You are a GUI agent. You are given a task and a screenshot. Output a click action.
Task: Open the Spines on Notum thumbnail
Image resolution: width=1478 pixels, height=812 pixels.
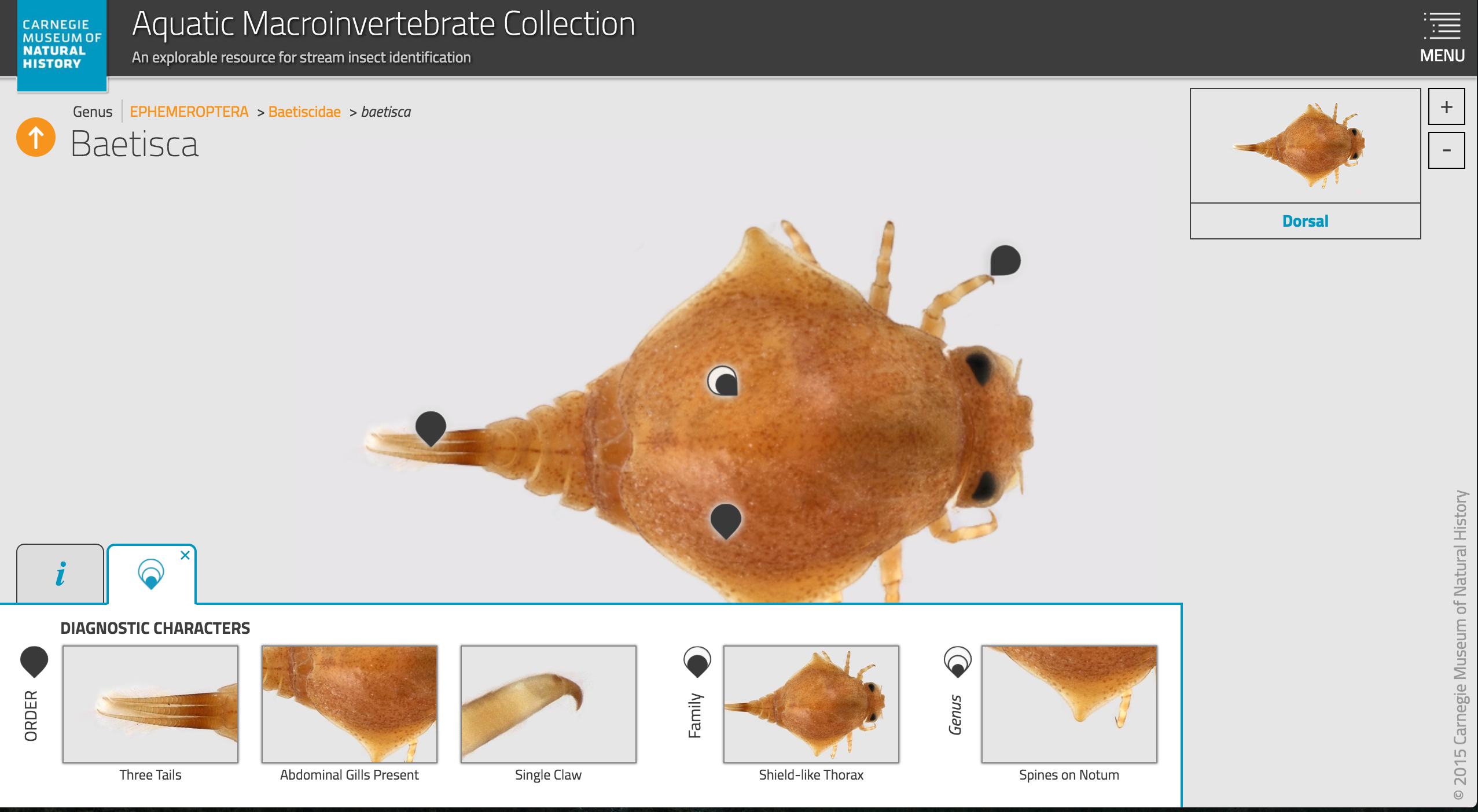(x=1069, y=704)
